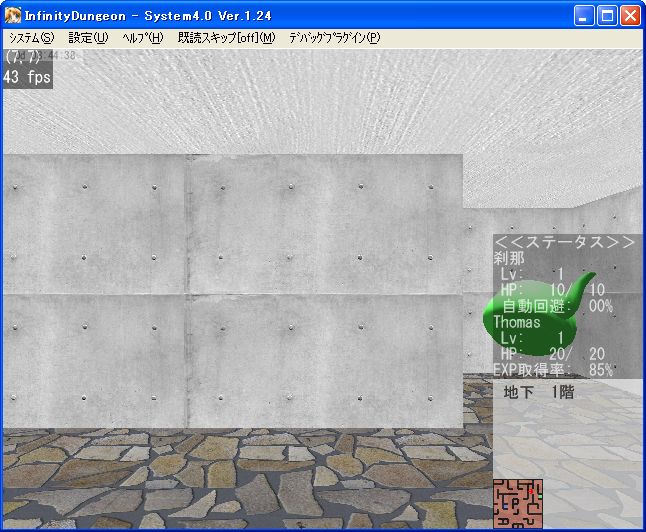
Task: Click the 自動回避 status line
Action: click(557, 306)
